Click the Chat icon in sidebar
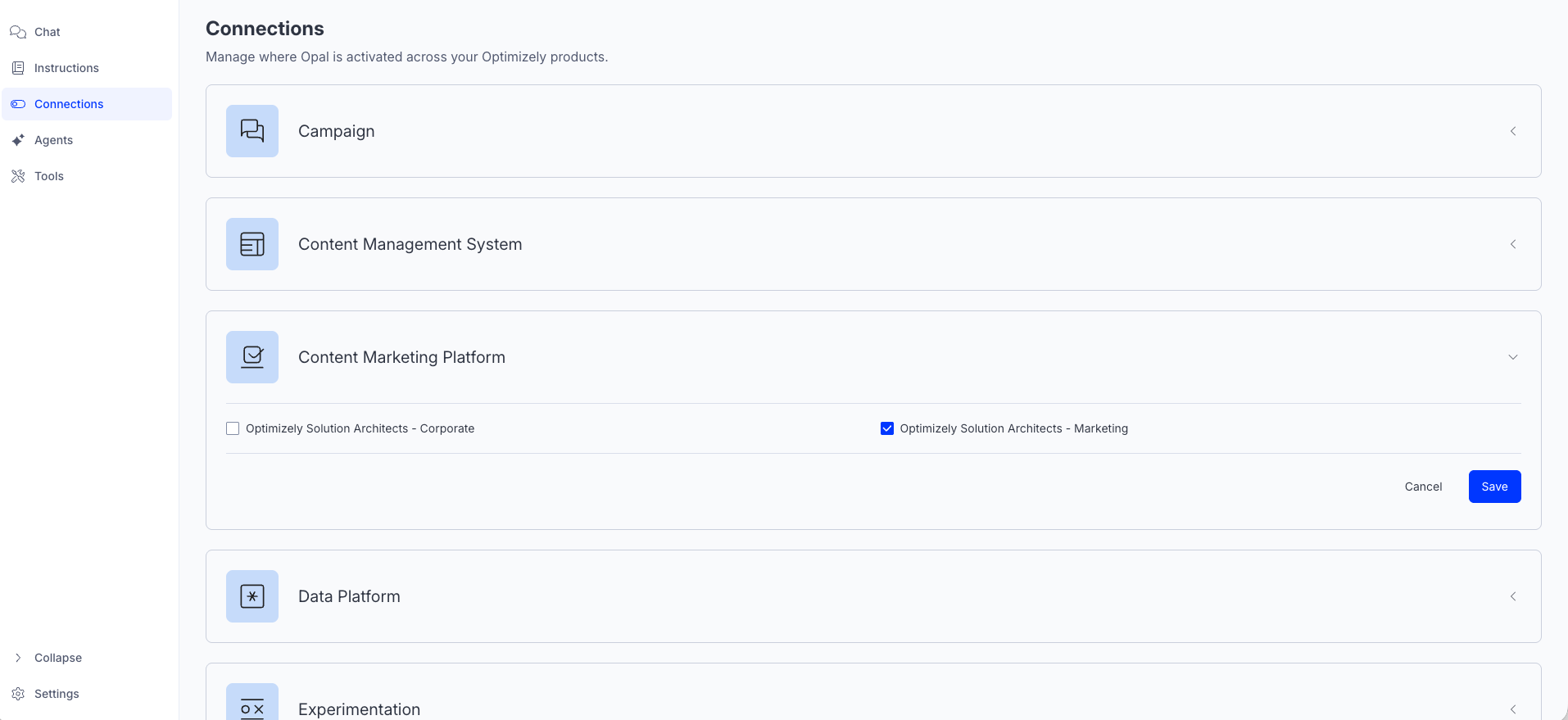Screen dimensions: 1568x720 click(18, 32)
